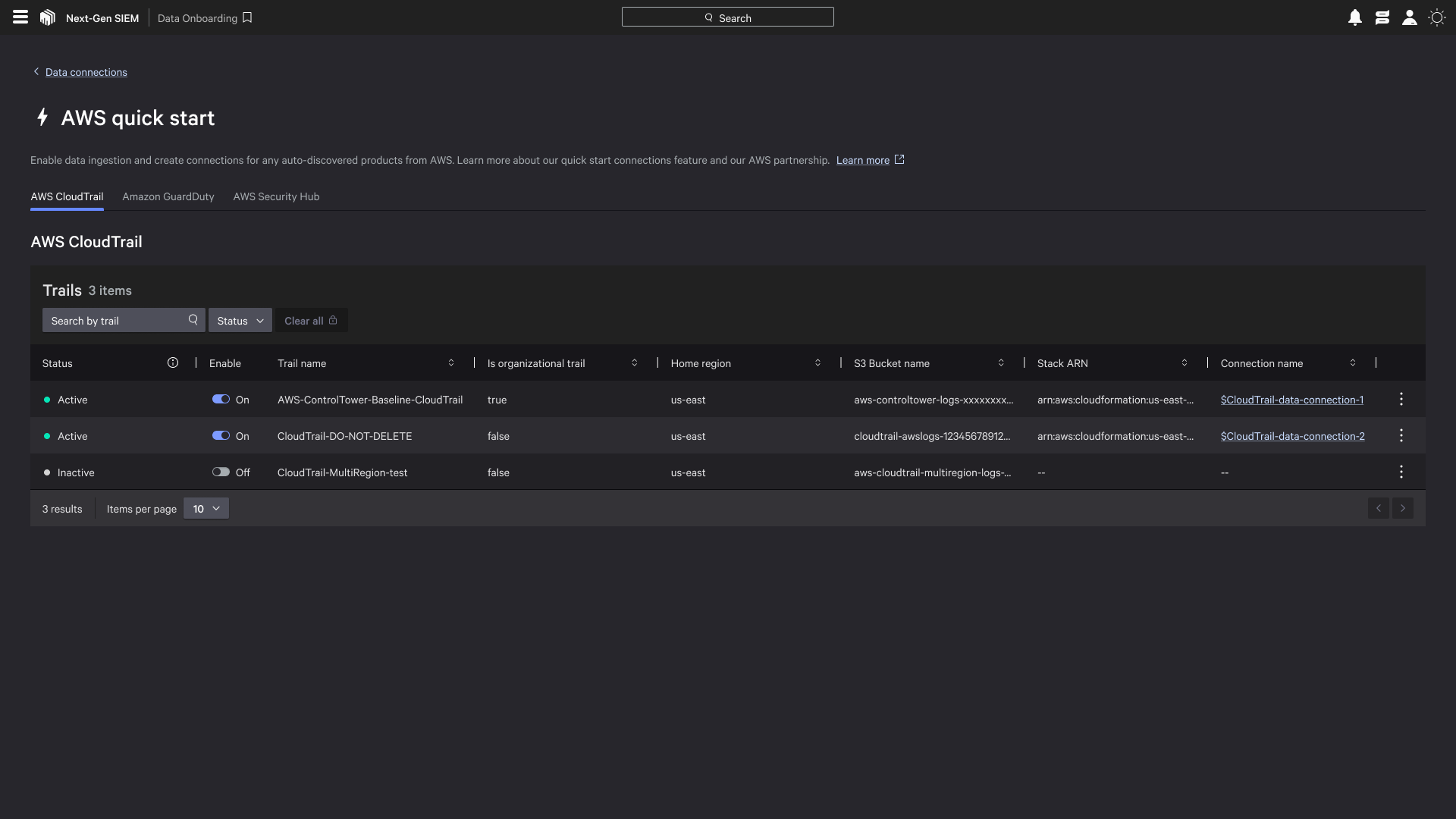
Task: Click the Next-Gen SIEM falcon logo
Action: 47,17
